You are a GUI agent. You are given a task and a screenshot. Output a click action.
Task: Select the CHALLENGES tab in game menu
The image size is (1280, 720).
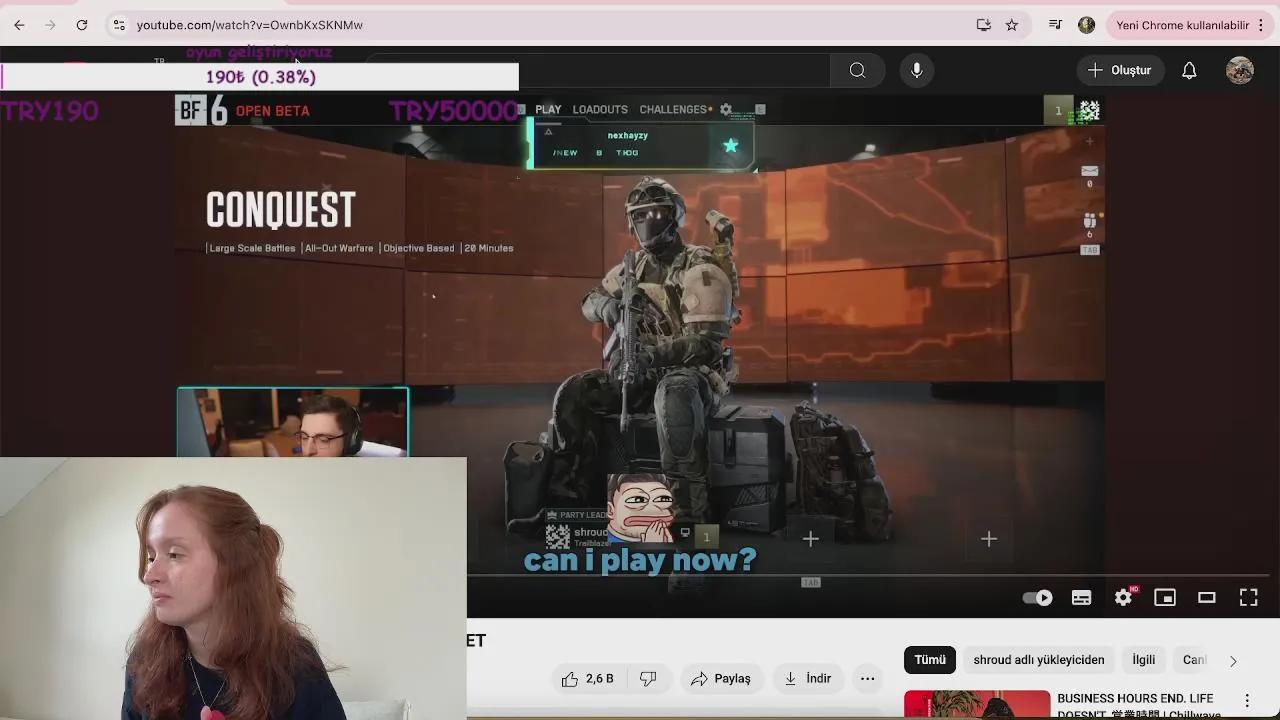tap(673, 110)
